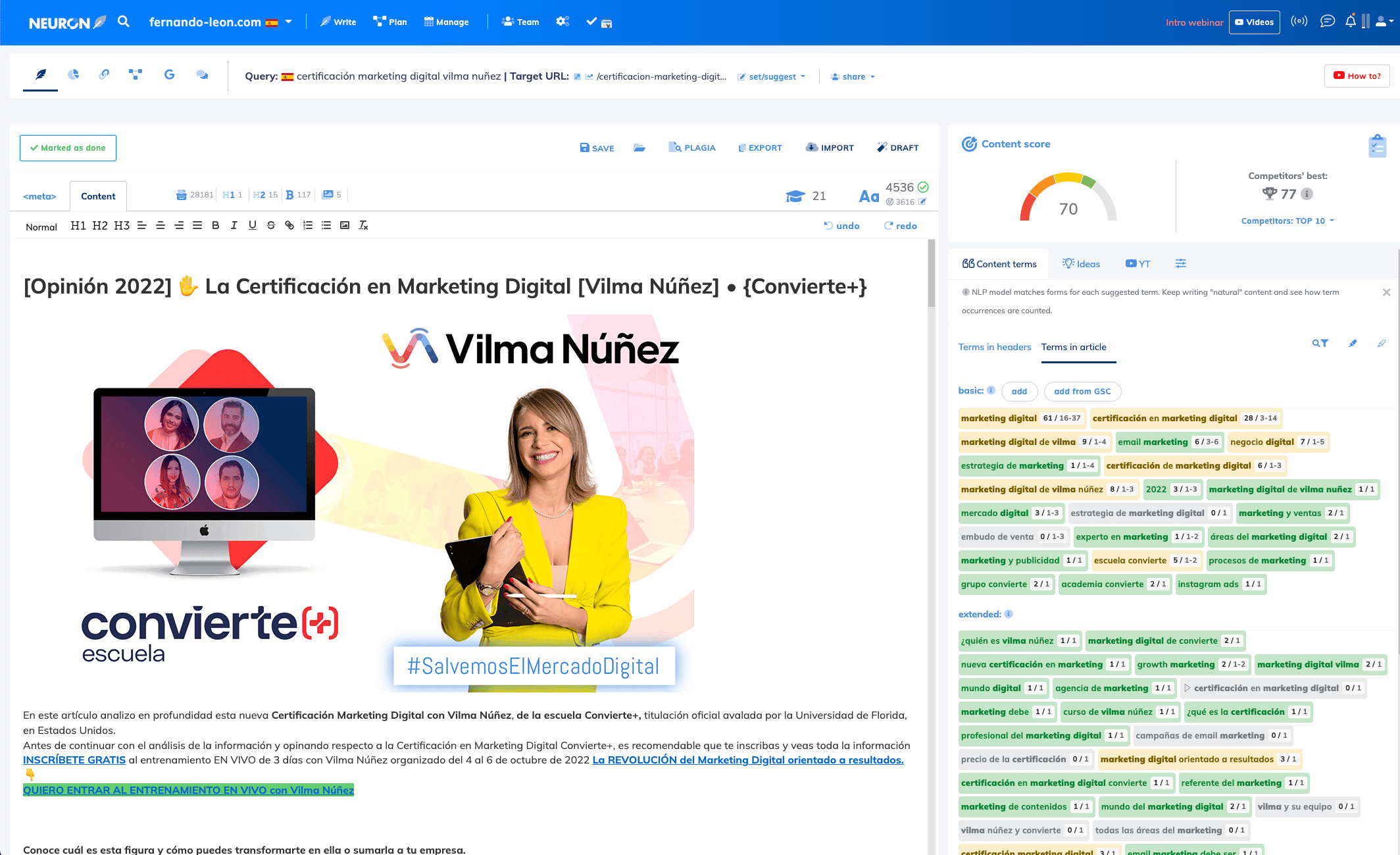Open the Intro webinar link
Image resolution: width=1400 pixels, height=855 pixels.
[x=1194, y=22]
